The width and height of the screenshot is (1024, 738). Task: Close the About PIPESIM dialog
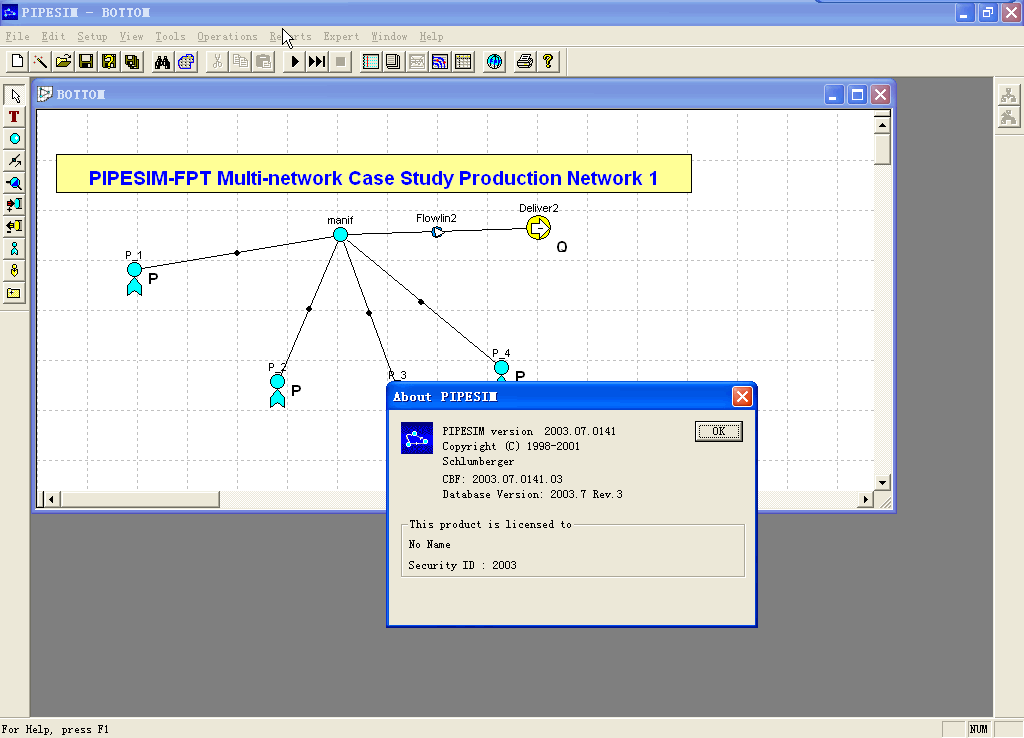[x=742, y=396]
